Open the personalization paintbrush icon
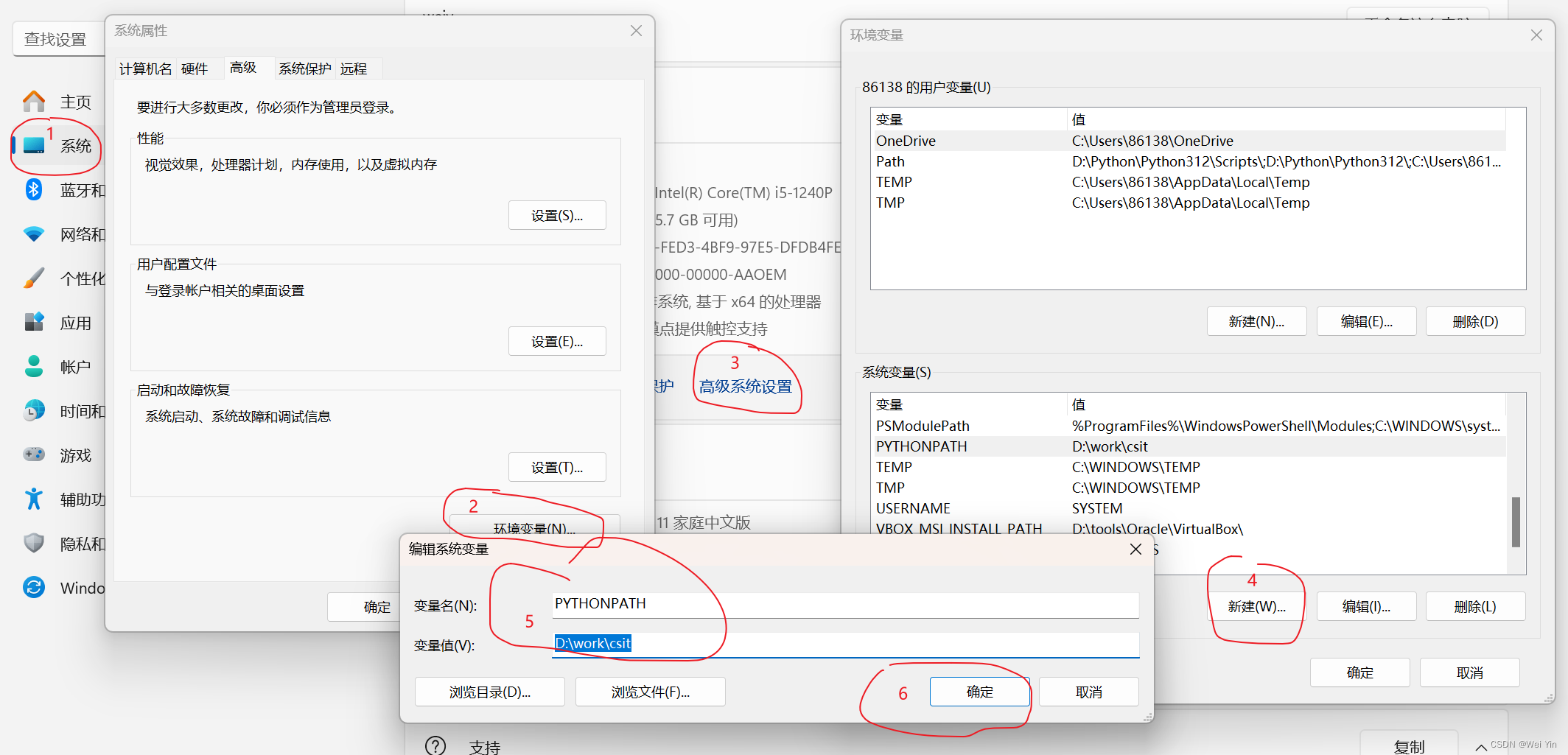1568x755 pixels. 34,278
